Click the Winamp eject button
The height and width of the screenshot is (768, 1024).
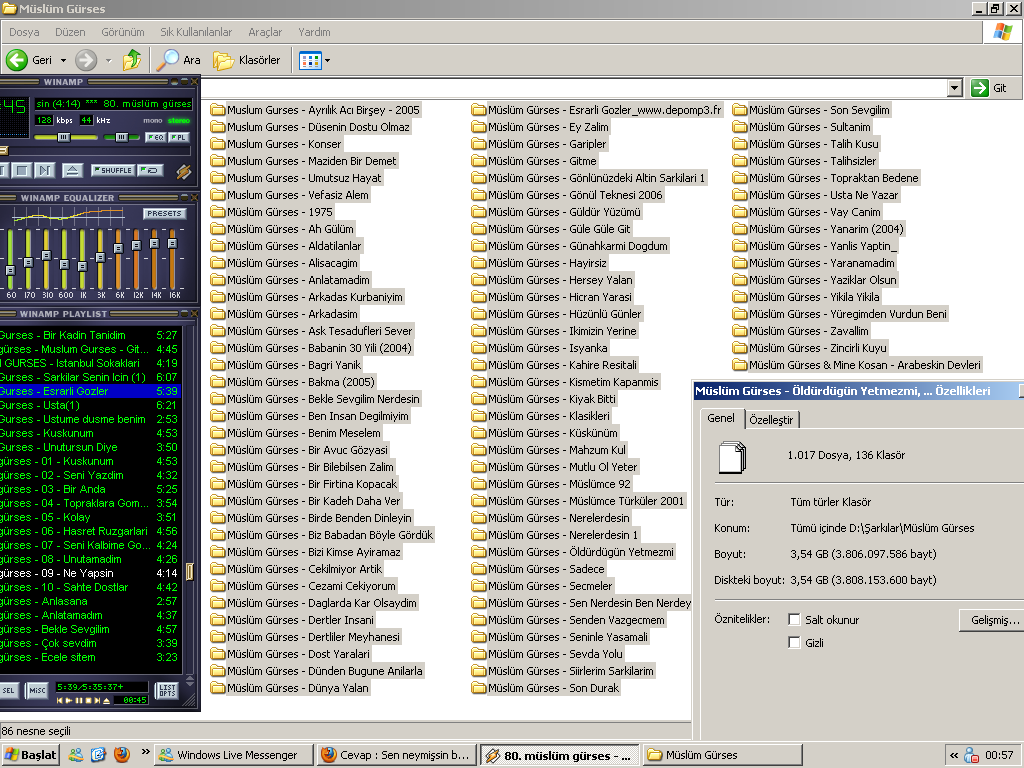[72, 170]
